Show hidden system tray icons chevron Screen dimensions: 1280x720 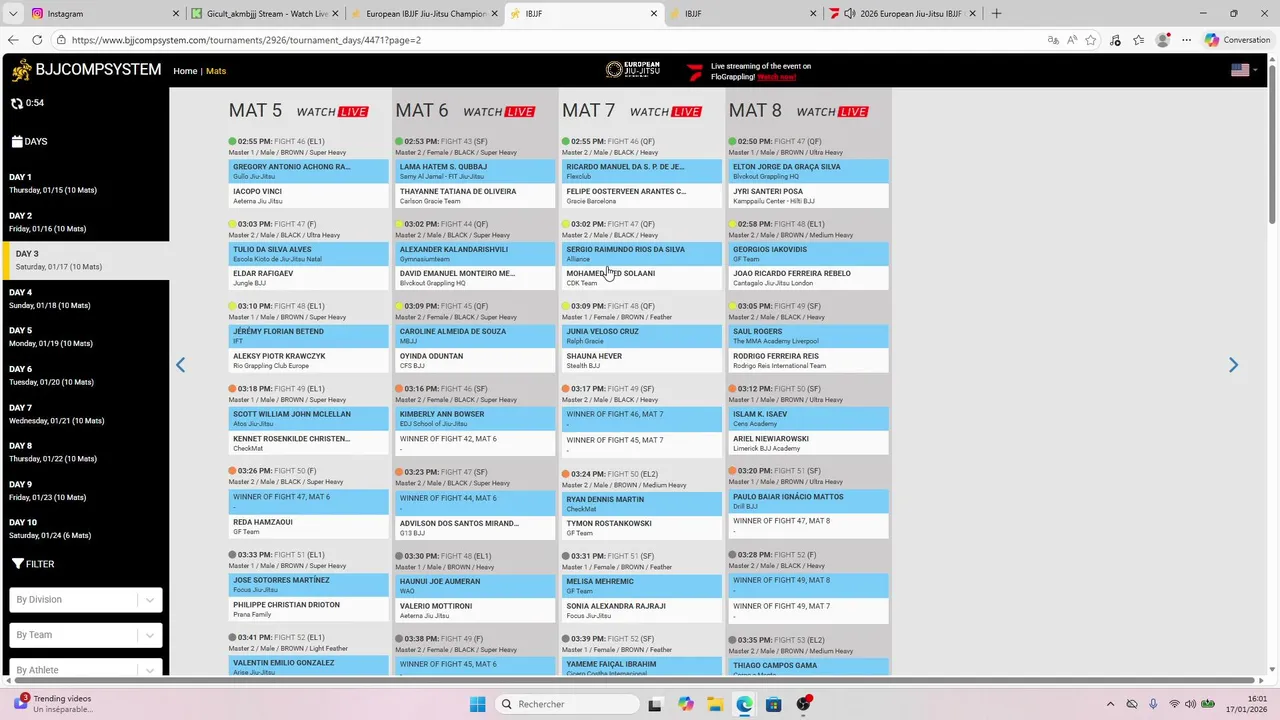click(1110, 704)
